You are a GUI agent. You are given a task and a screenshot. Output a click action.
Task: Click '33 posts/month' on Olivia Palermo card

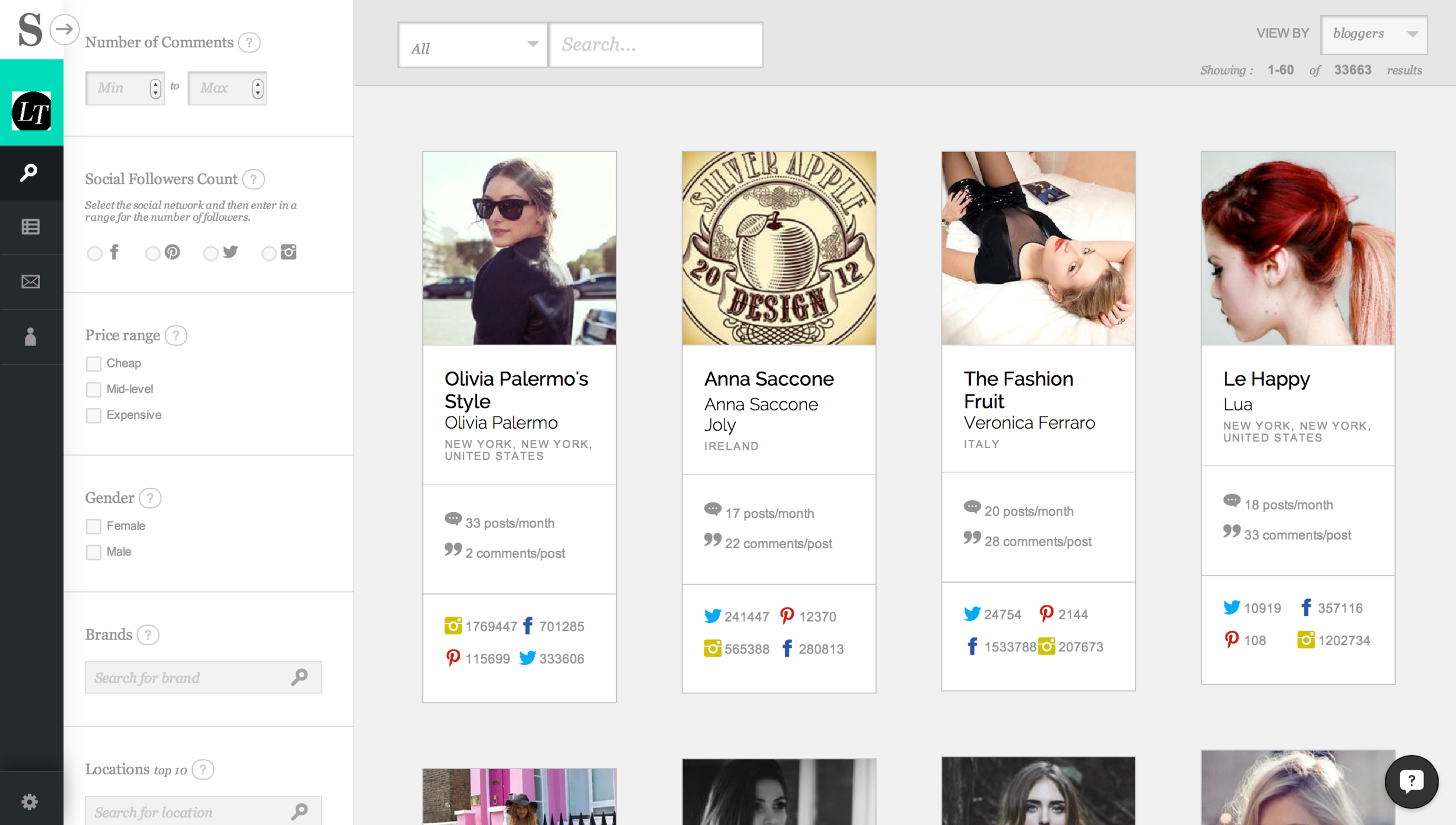pyautogui.click(x=510, y=523)
